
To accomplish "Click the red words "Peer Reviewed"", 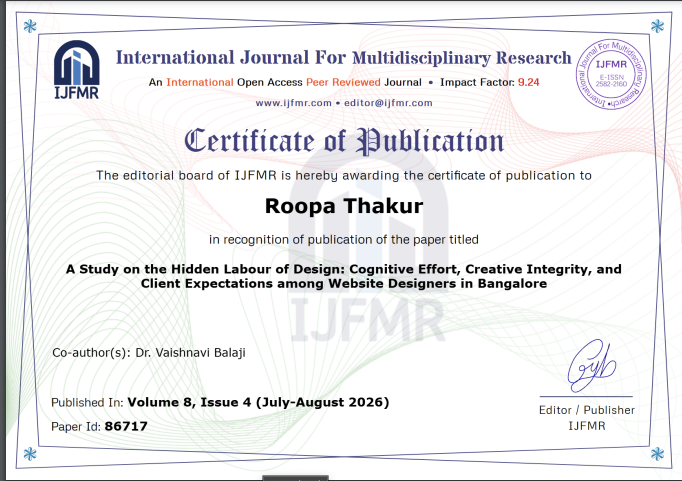I will (343, 82).
